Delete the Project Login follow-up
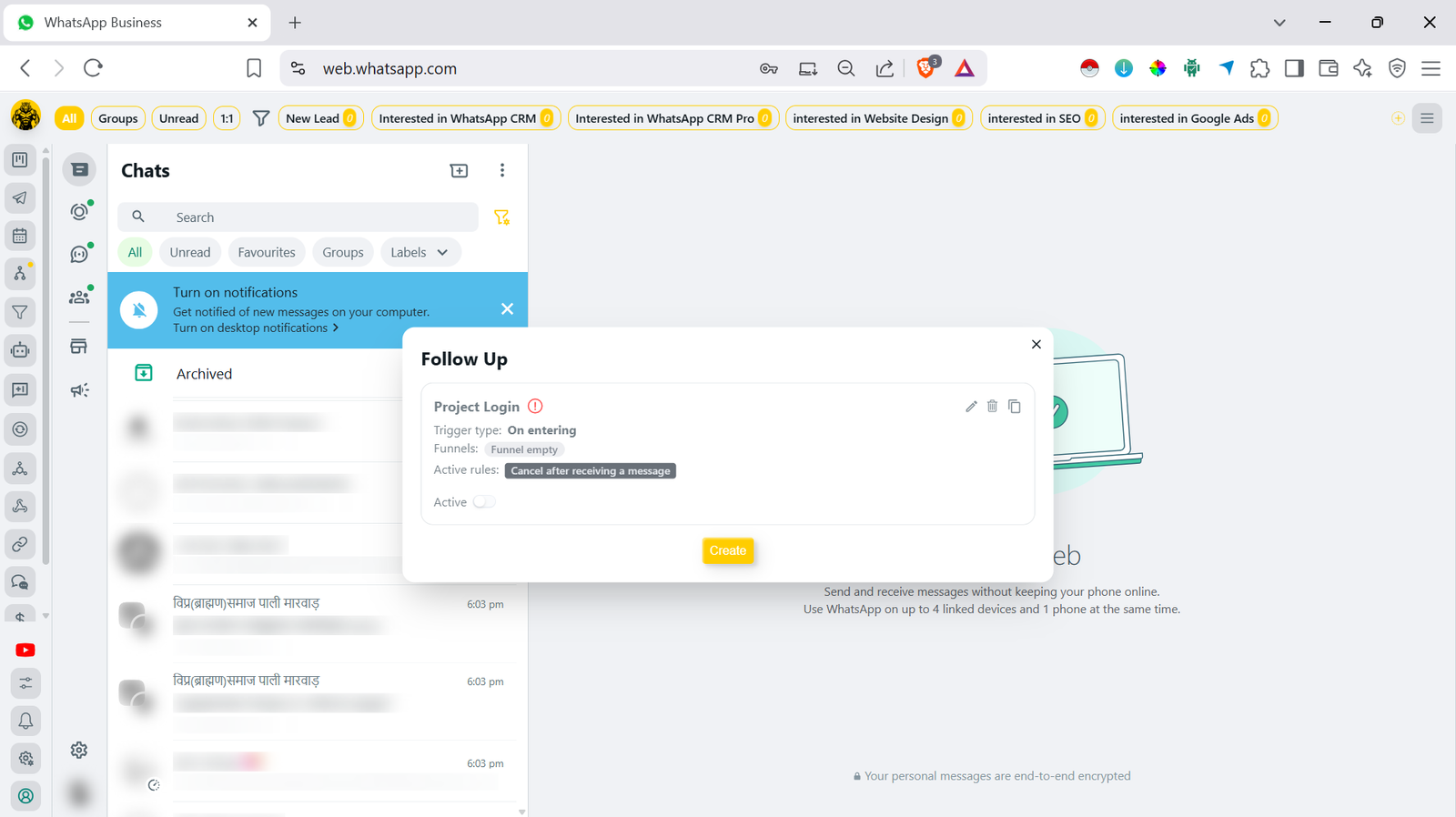 (992, 407)
